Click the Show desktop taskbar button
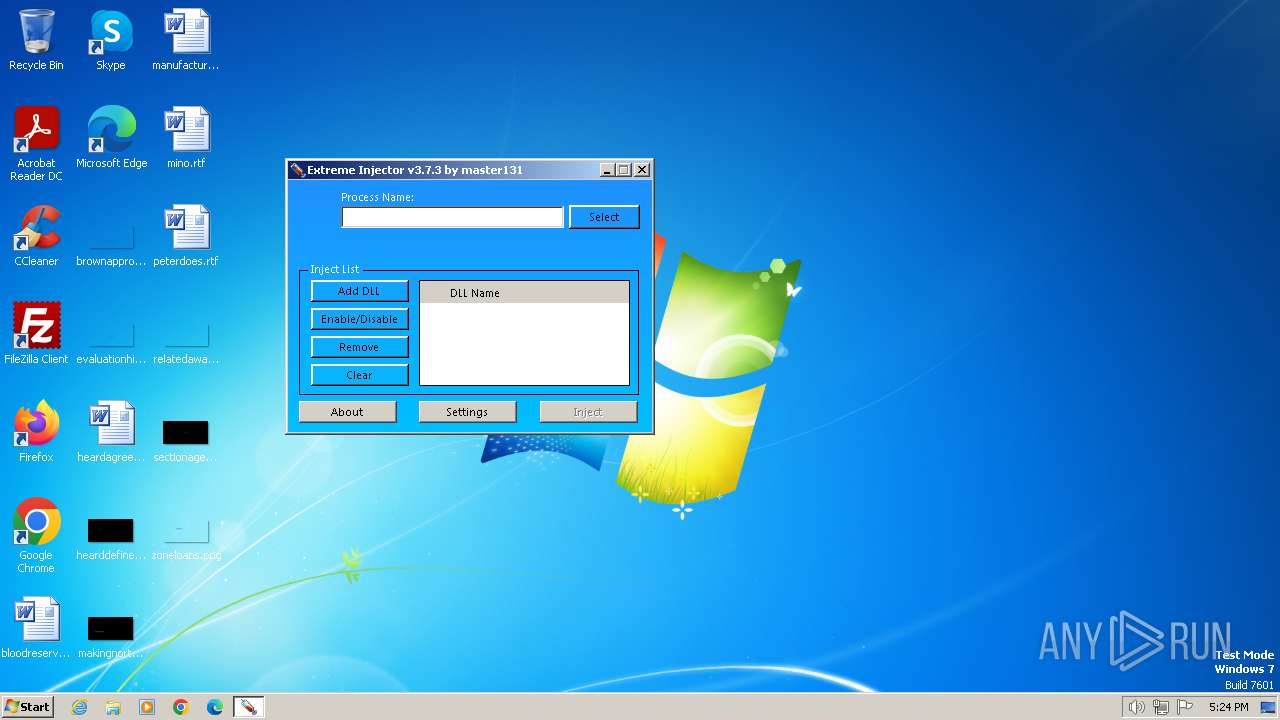 1268,707
